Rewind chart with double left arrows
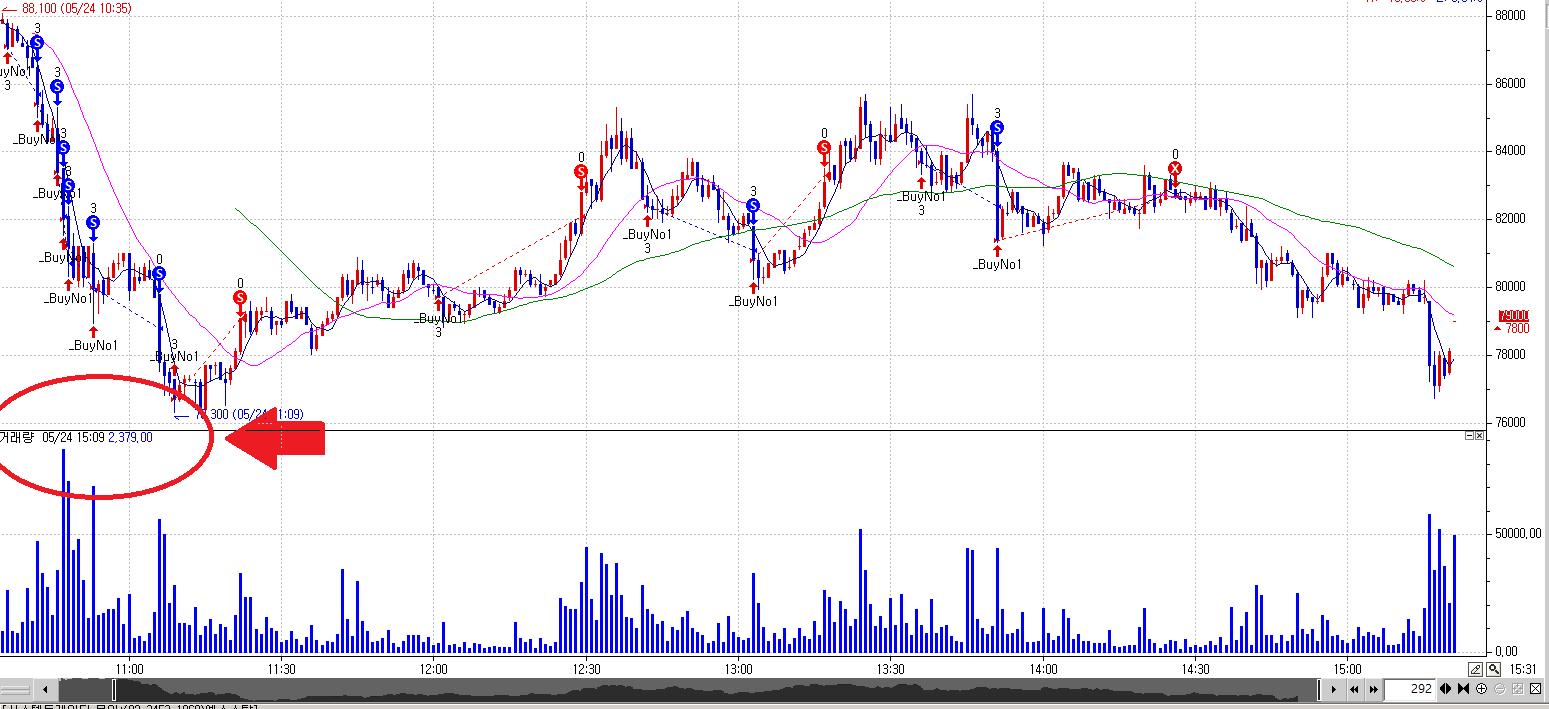Screen dimensions: 1549x709 click(x=1353, y=689)
